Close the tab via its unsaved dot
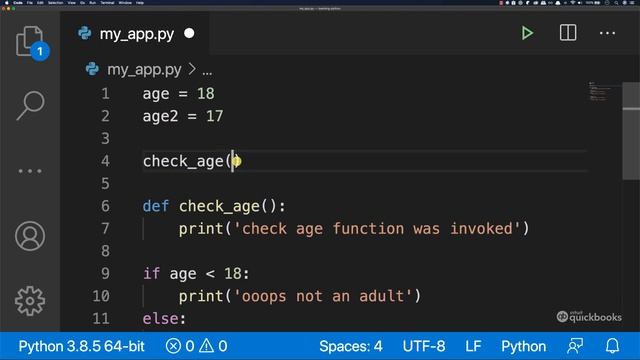The height and width of the screenshot is (360, 640). tap(189, 33)
